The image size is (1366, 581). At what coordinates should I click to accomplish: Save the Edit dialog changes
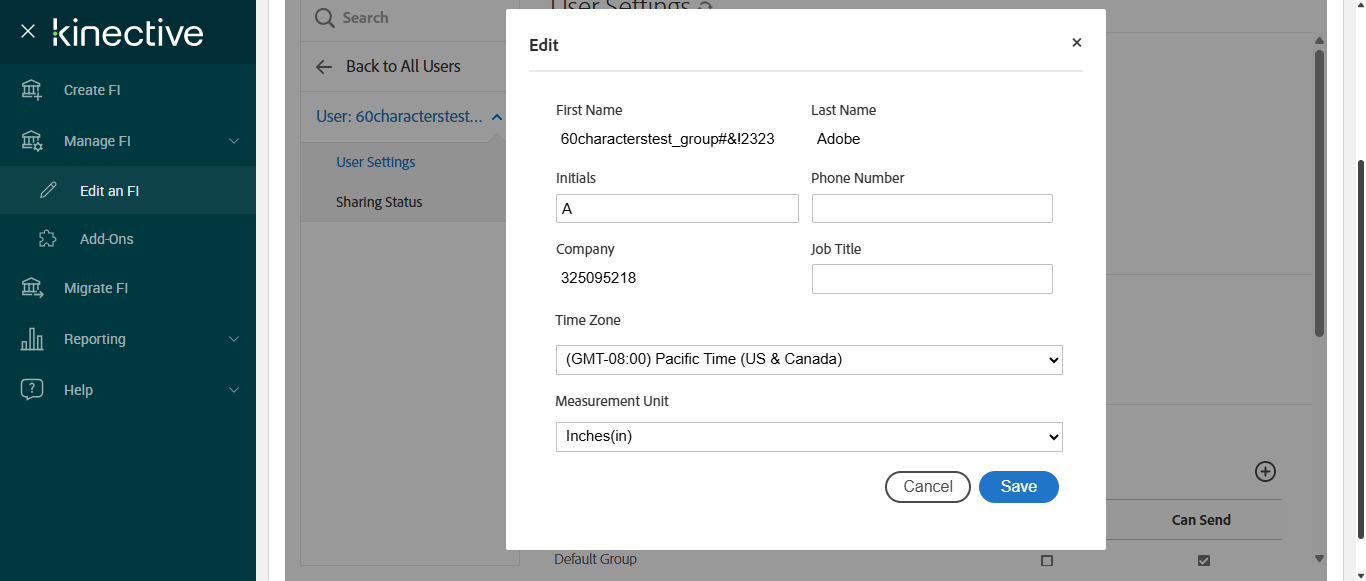(x=1018, y=487)
